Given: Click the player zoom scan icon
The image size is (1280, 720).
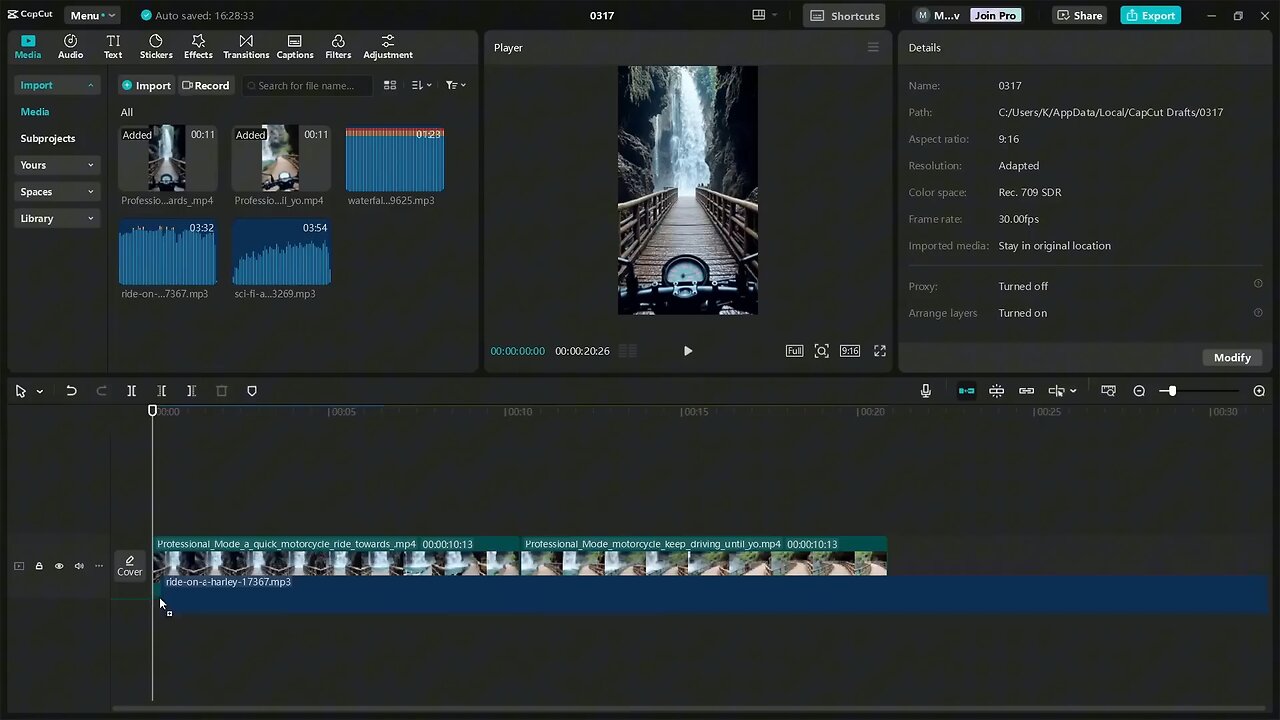Looking at the screenshot, I should 821,351.
